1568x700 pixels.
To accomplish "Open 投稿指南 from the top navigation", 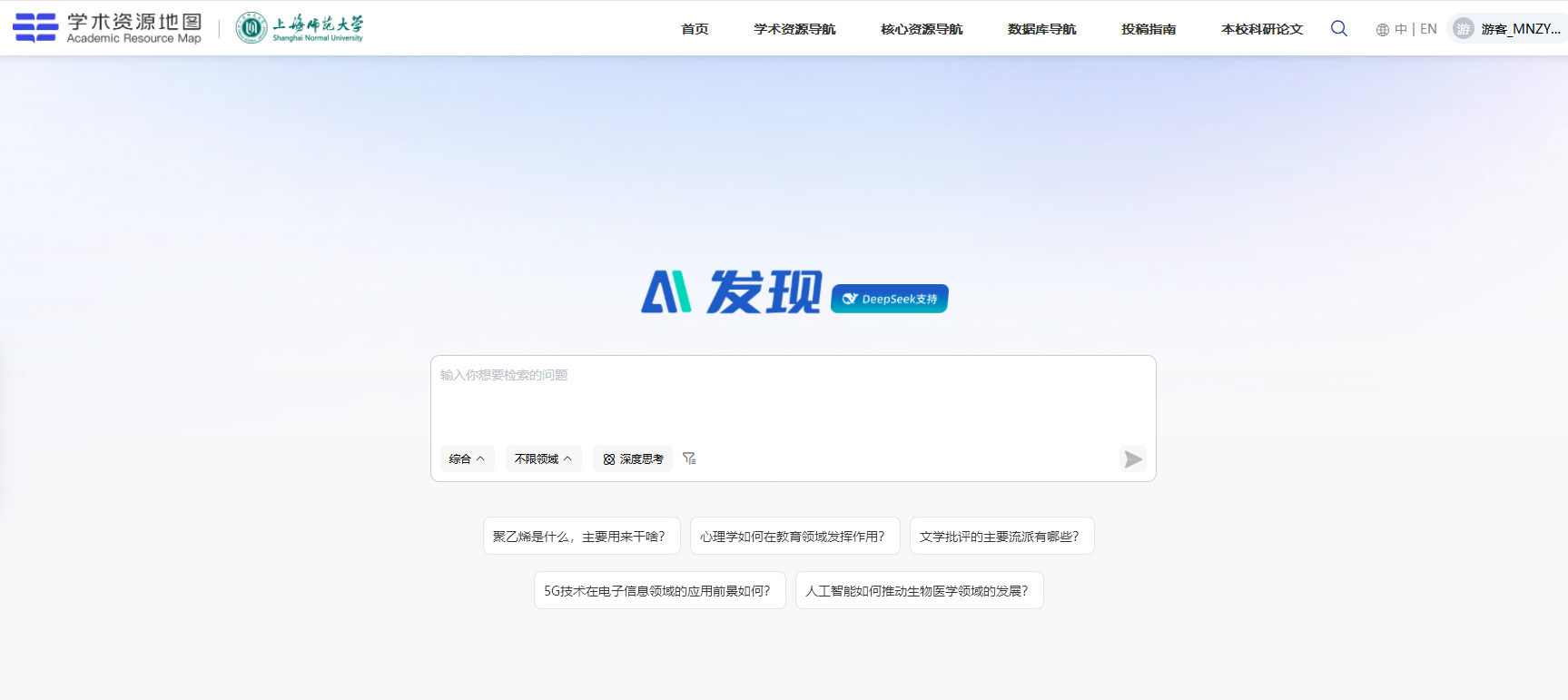I will click(x=1148, y=29).
